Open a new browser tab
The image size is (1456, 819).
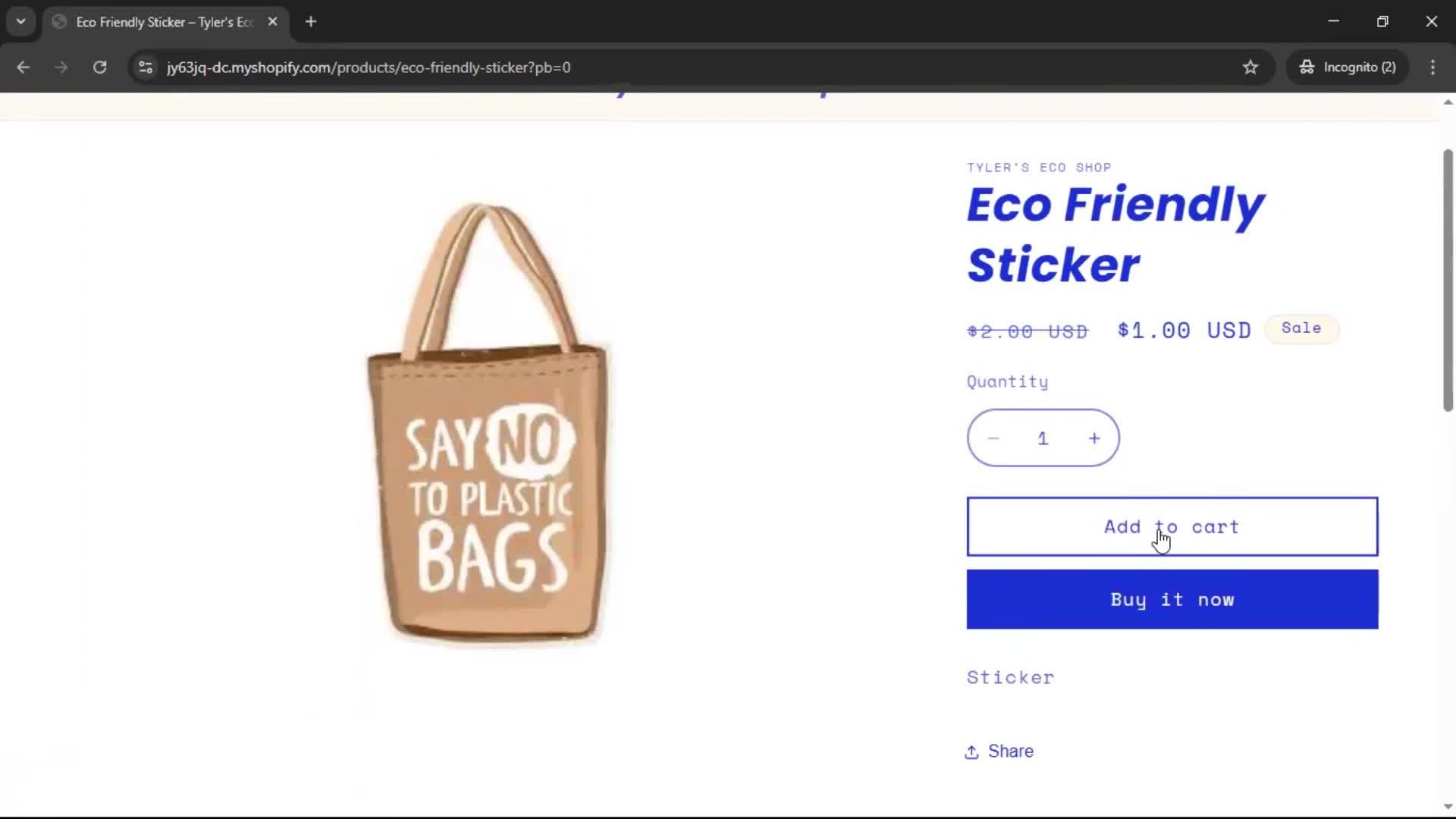(x=311, y=22)
